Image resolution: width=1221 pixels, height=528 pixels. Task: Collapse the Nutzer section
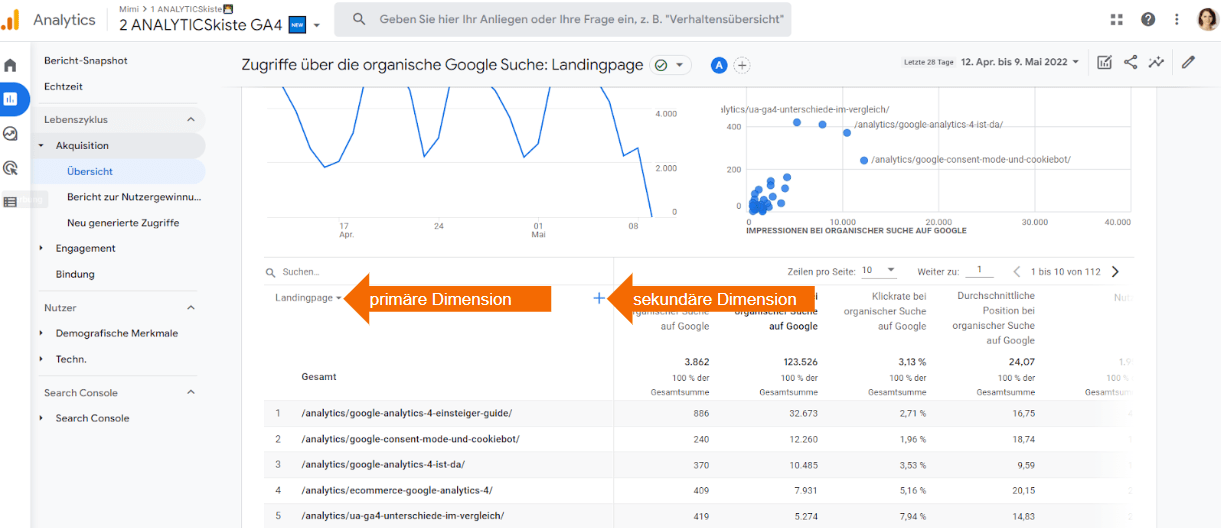(191, 308)
